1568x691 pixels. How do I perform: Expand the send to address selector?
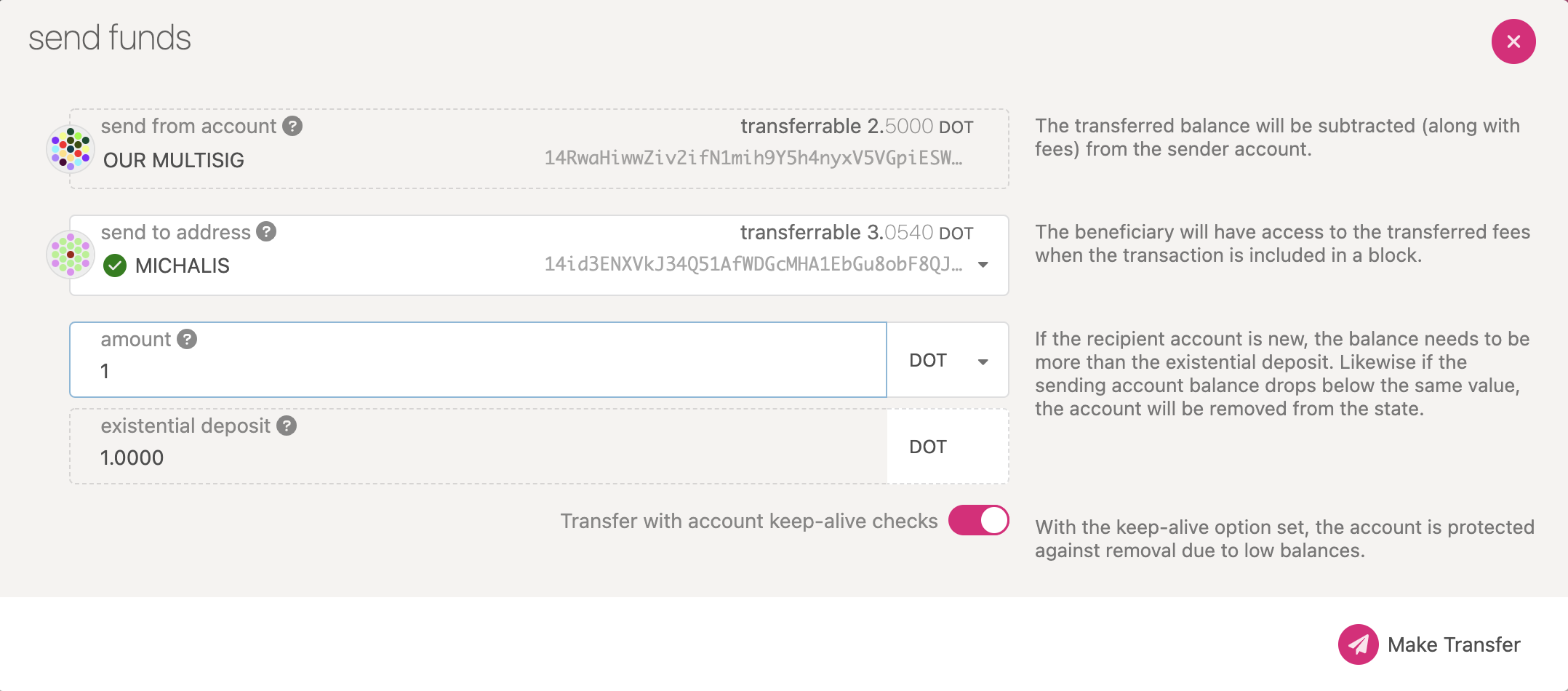(983, 265)
